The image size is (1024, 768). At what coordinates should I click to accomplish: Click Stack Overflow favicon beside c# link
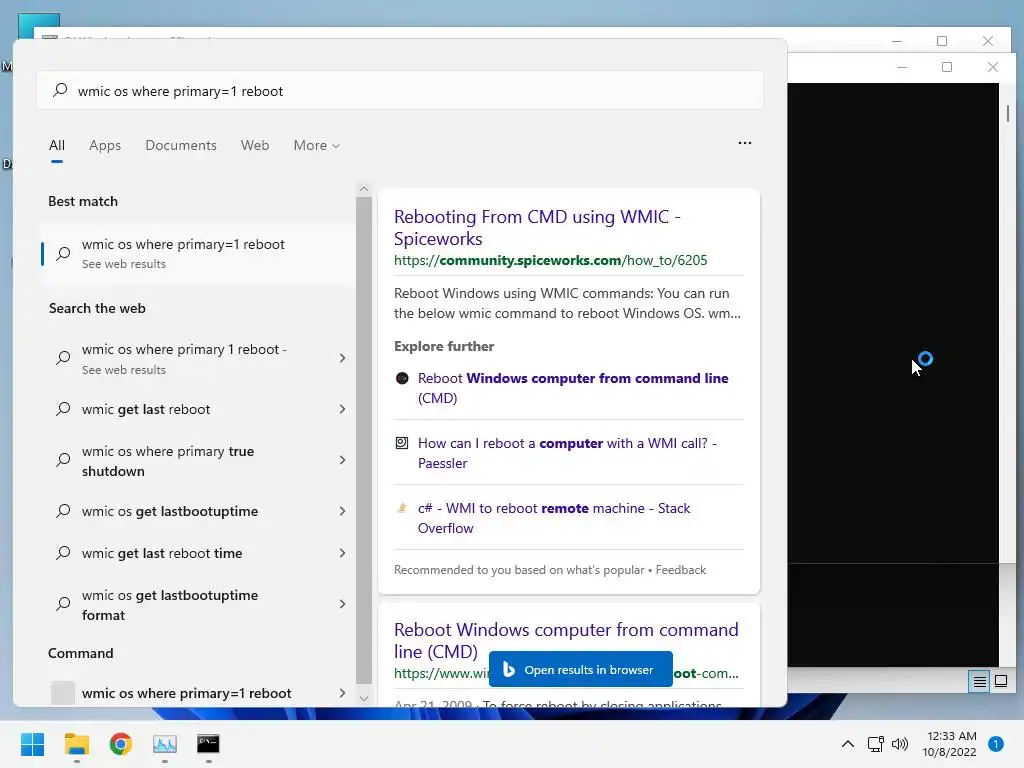(x=402, y=508)
